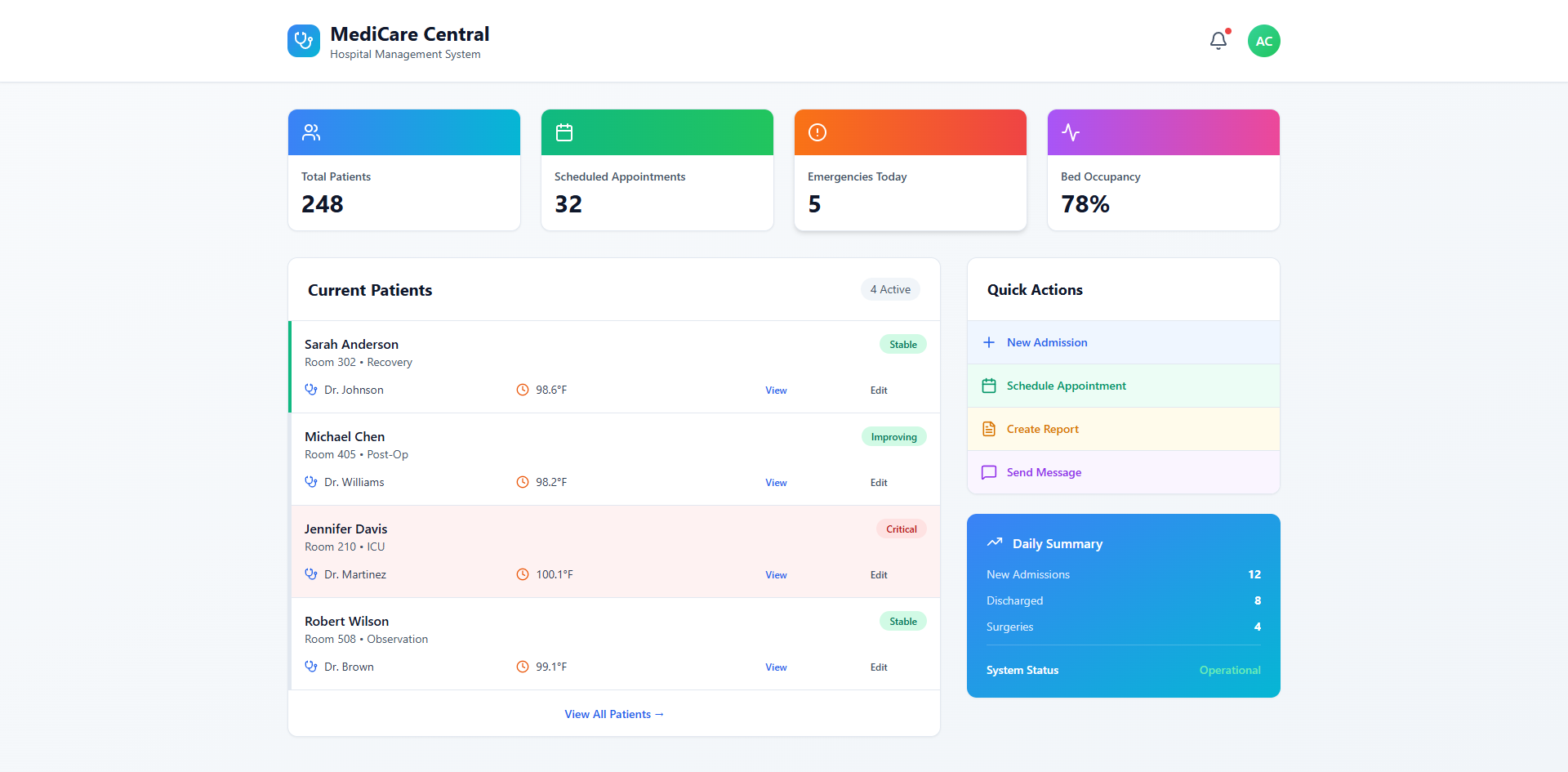
Task: Click the MediCare Central stethoscope logo
Action: pos(304,41)
